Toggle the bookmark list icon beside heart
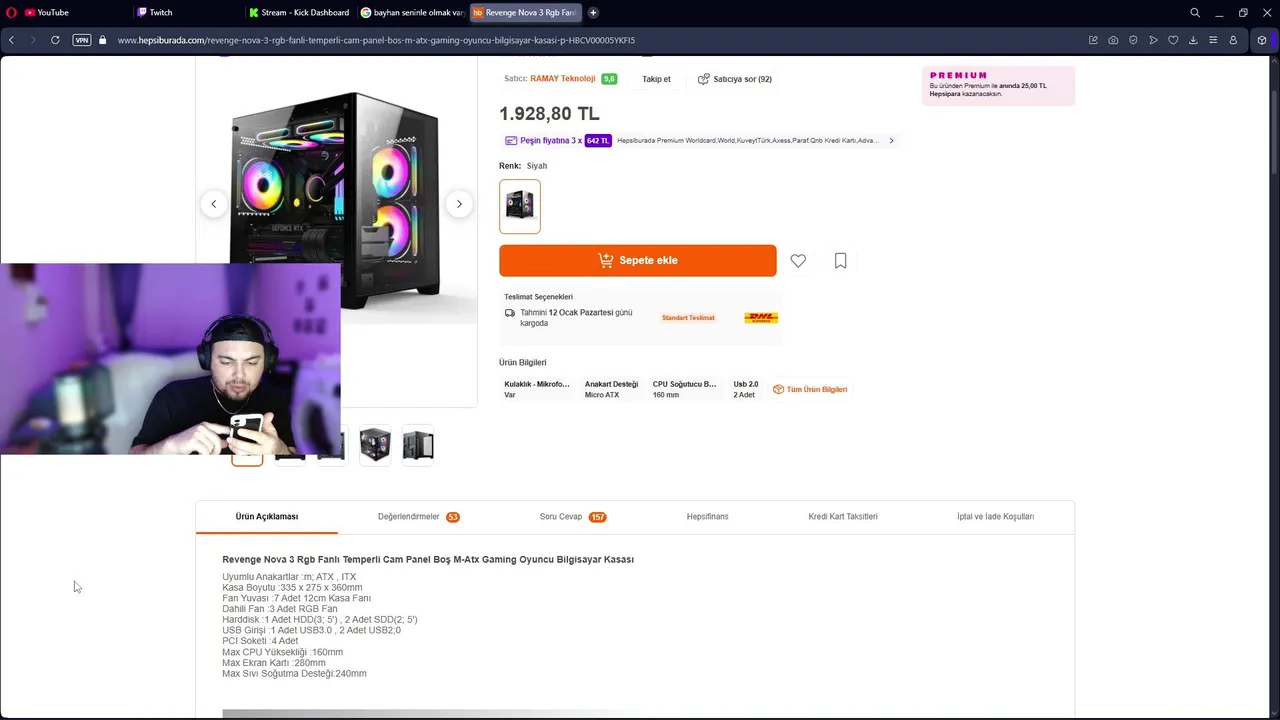 click(840, 261)
